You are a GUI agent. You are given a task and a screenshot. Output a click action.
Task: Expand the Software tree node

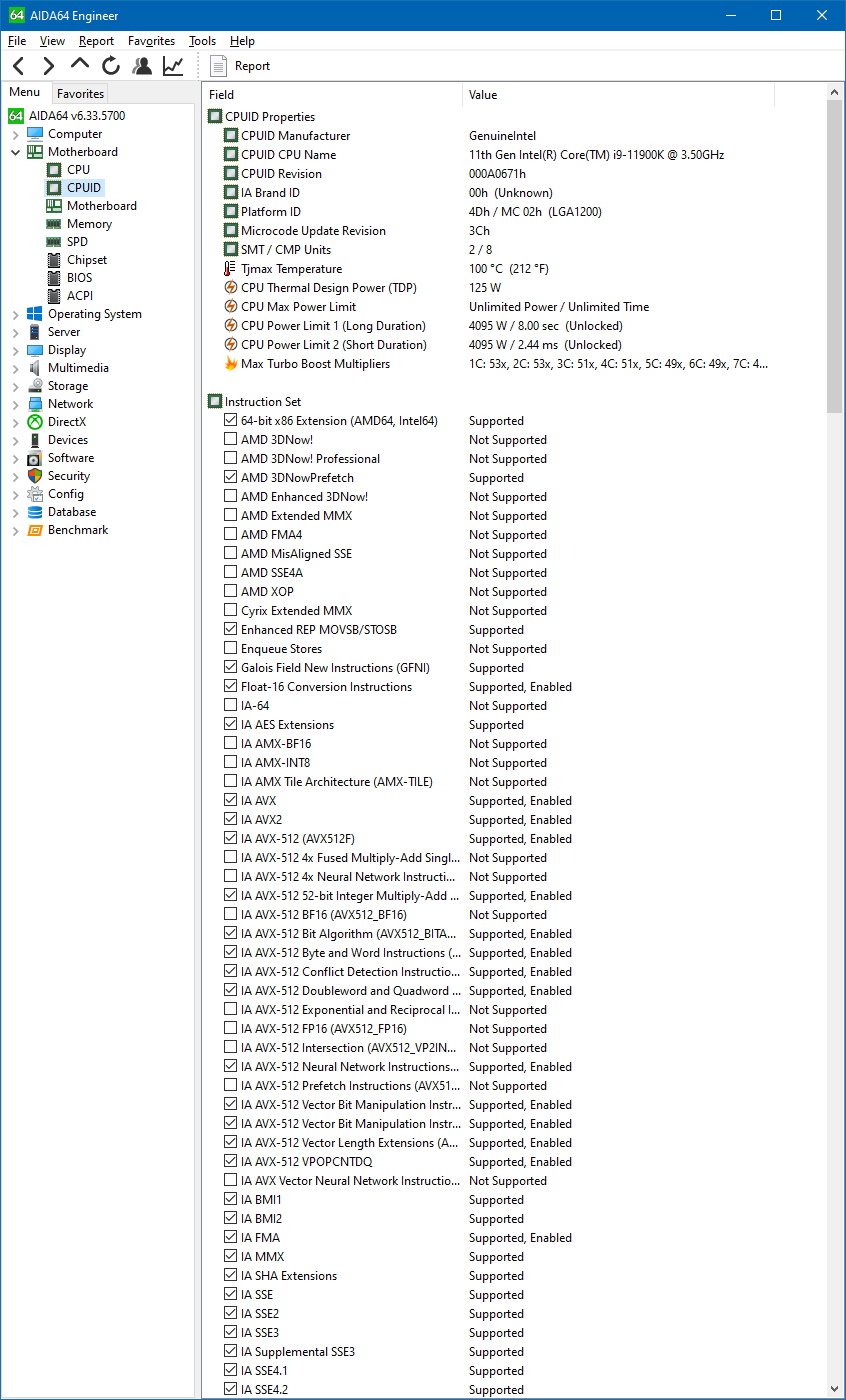click(x=15, y=458)
